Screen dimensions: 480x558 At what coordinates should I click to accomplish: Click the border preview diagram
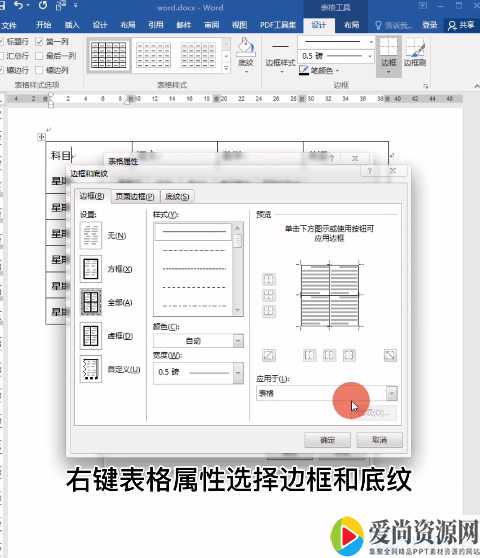coord(329,295)
